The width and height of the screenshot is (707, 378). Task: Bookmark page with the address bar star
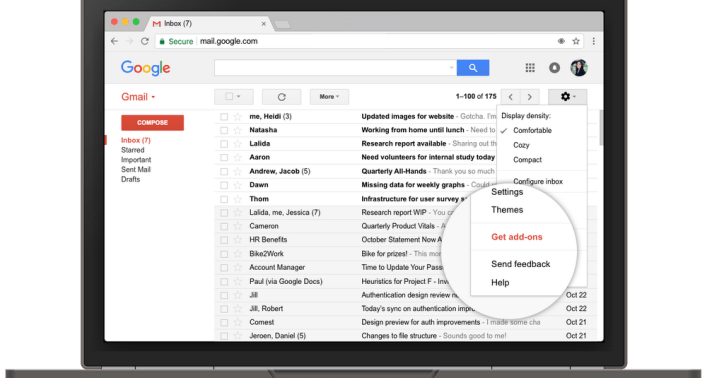click(576, 41)
